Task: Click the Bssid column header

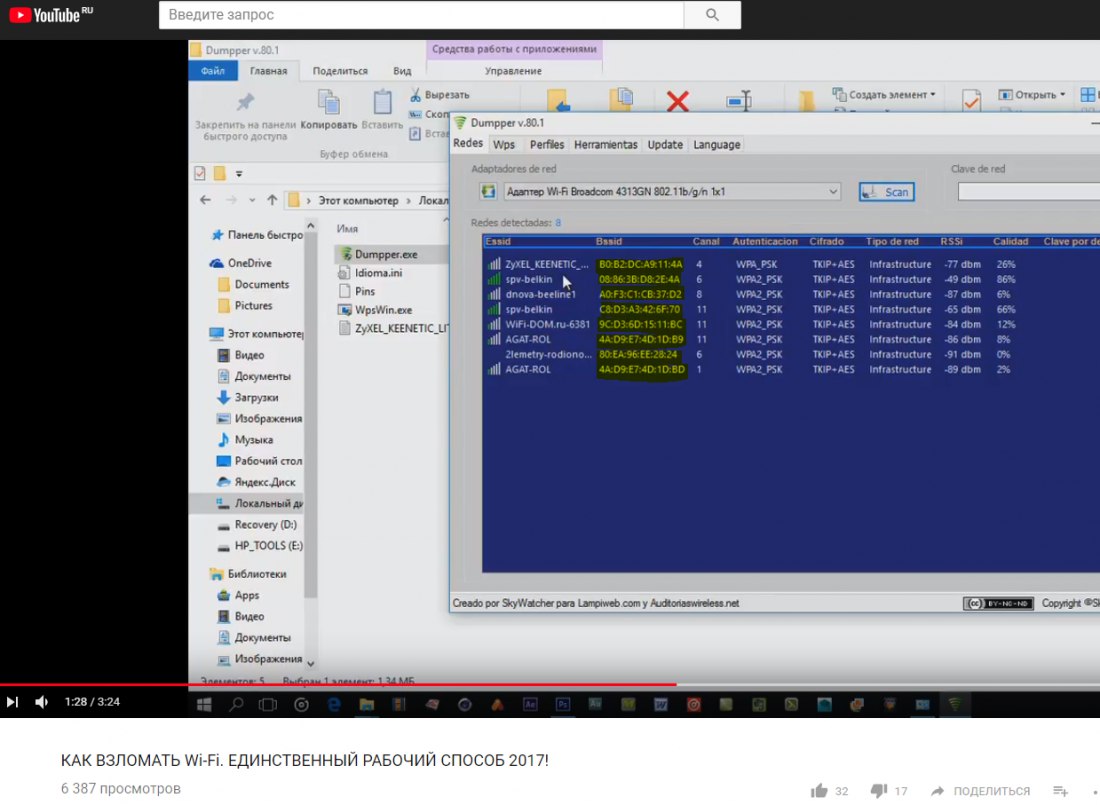Action: point(609,241)
